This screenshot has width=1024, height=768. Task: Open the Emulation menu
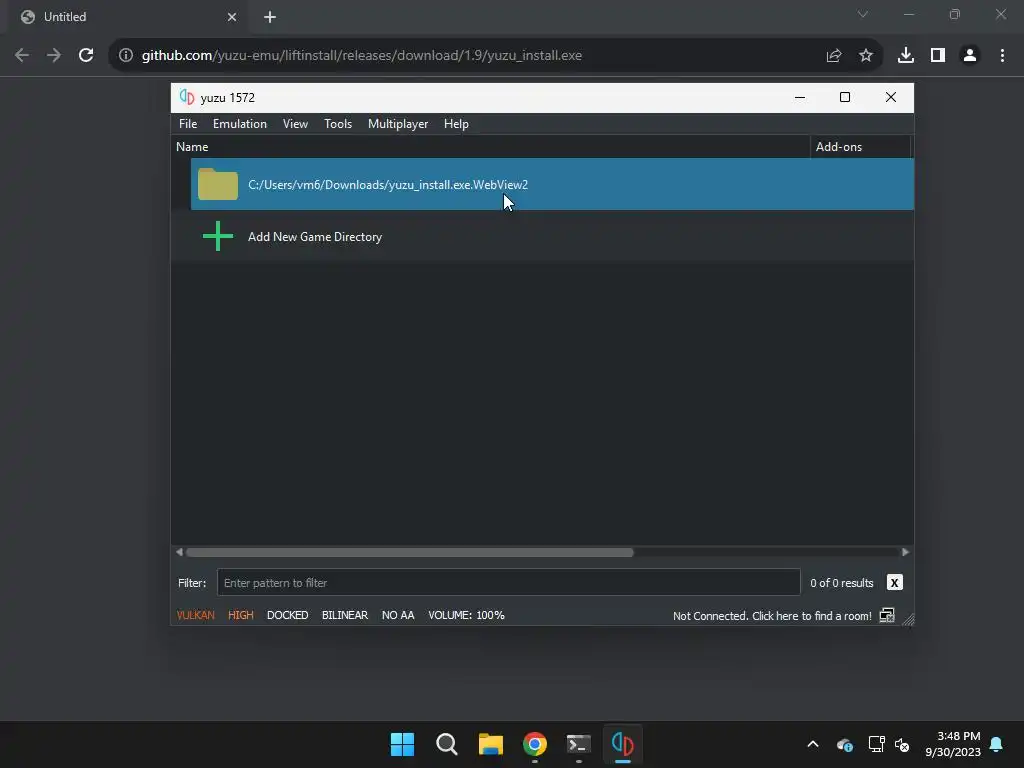click(x=240, y=124)
